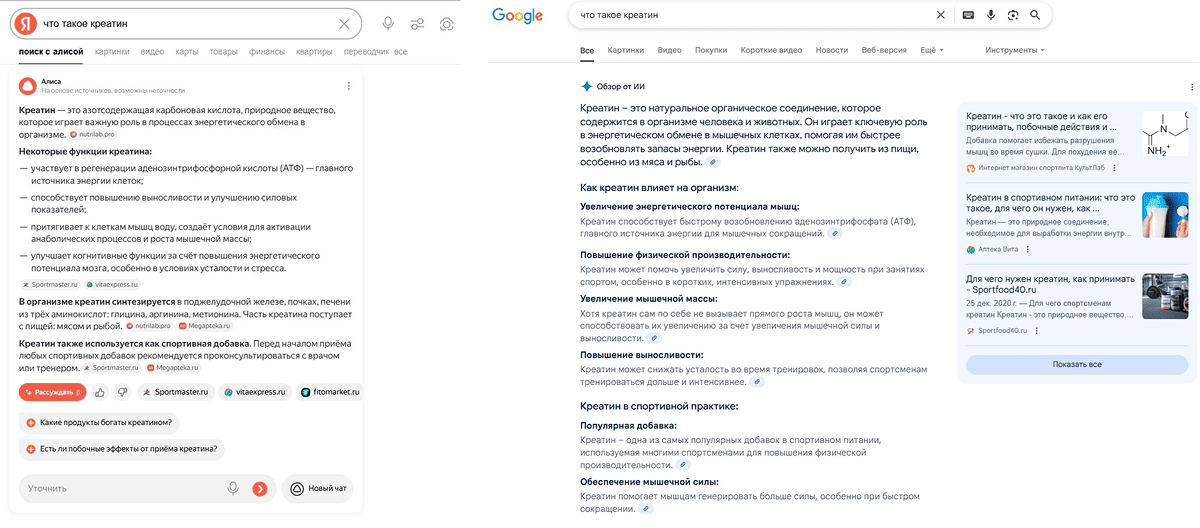1200x528 pixels.
Task: Open the Google on-screen keyboard icon
Action: tap(967, 15)
